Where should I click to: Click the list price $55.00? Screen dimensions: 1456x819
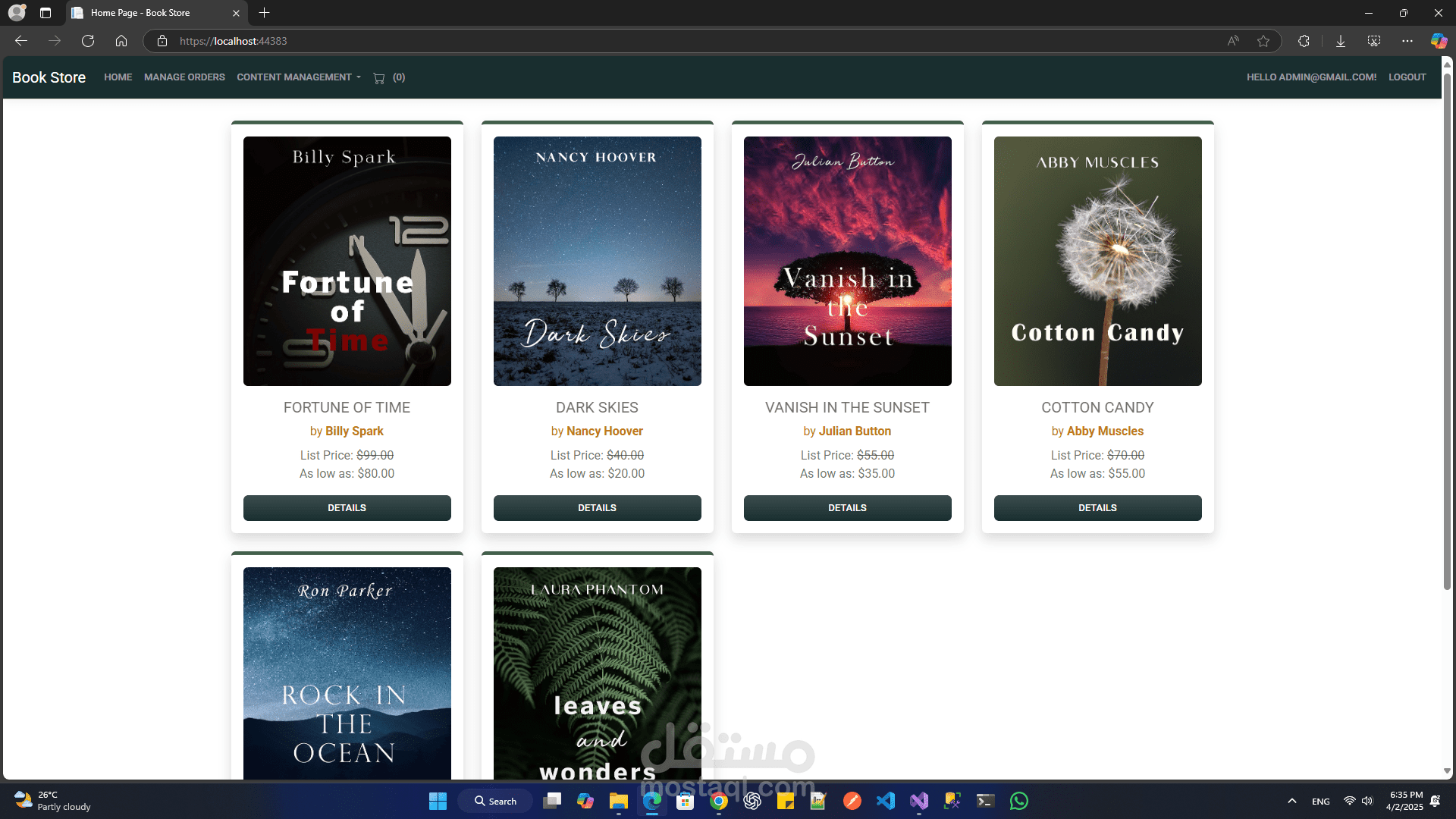coord(876,455)
